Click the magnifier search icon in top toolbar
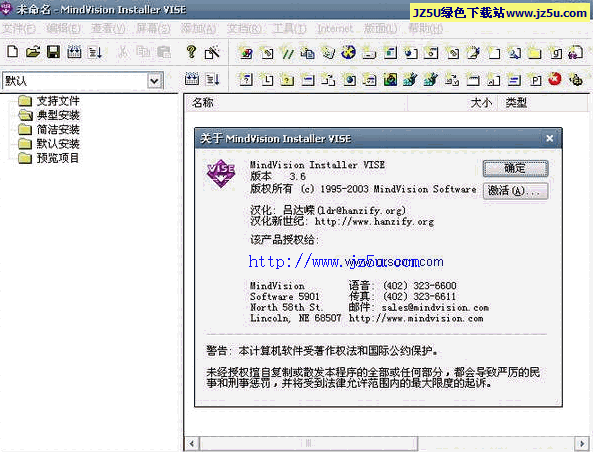593x452 pixels. [514, 53]
